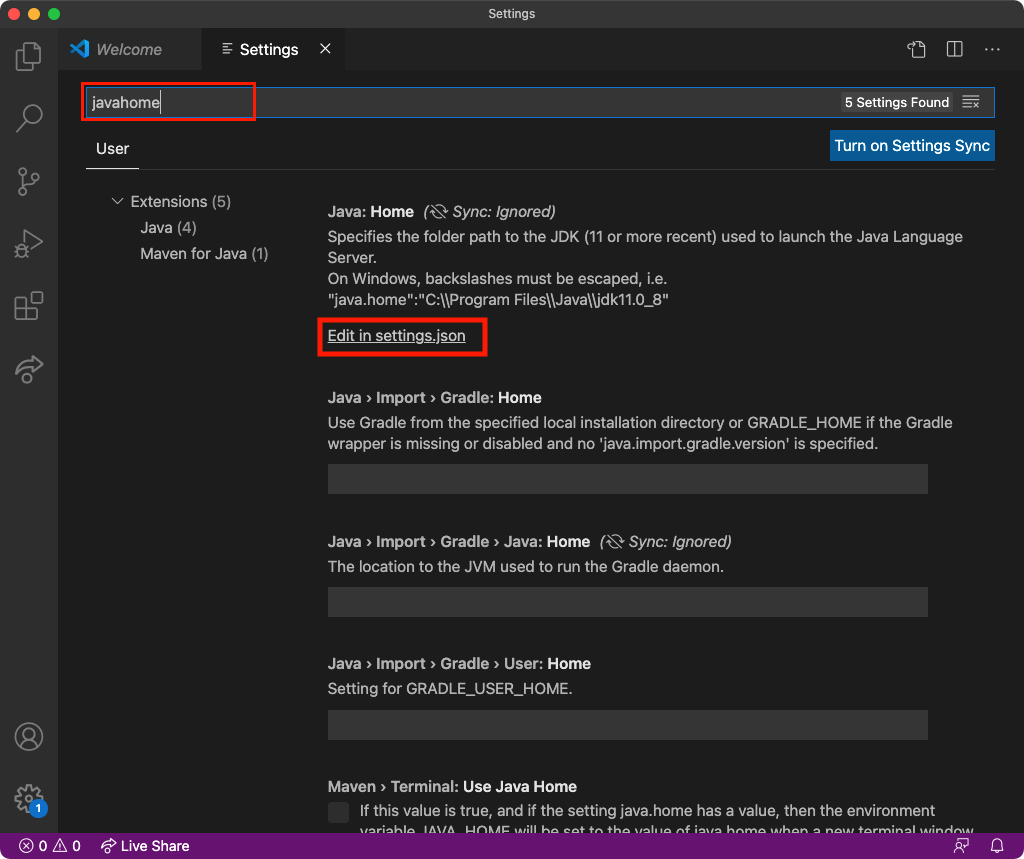Open Live Share view in activity bar
This screenshot has width=1024, height=859.
[x=29, y=369]
